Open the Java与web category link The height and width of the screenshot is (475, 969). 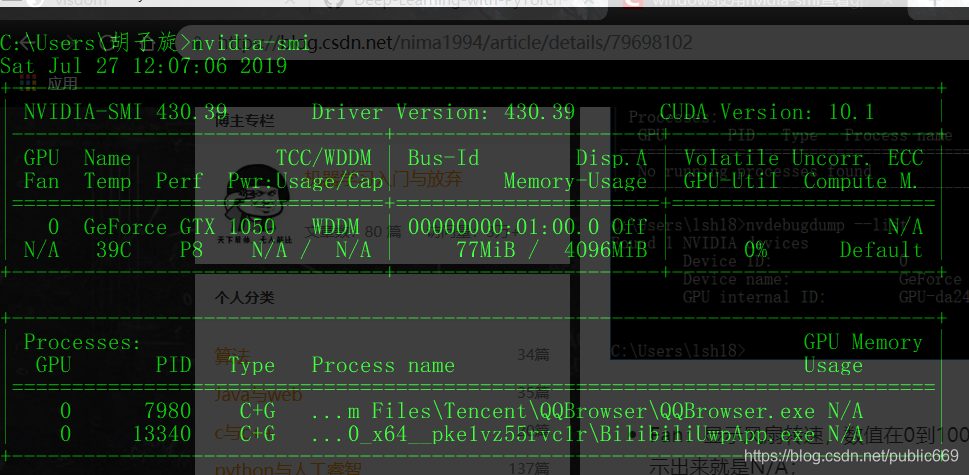coord(258,393)
